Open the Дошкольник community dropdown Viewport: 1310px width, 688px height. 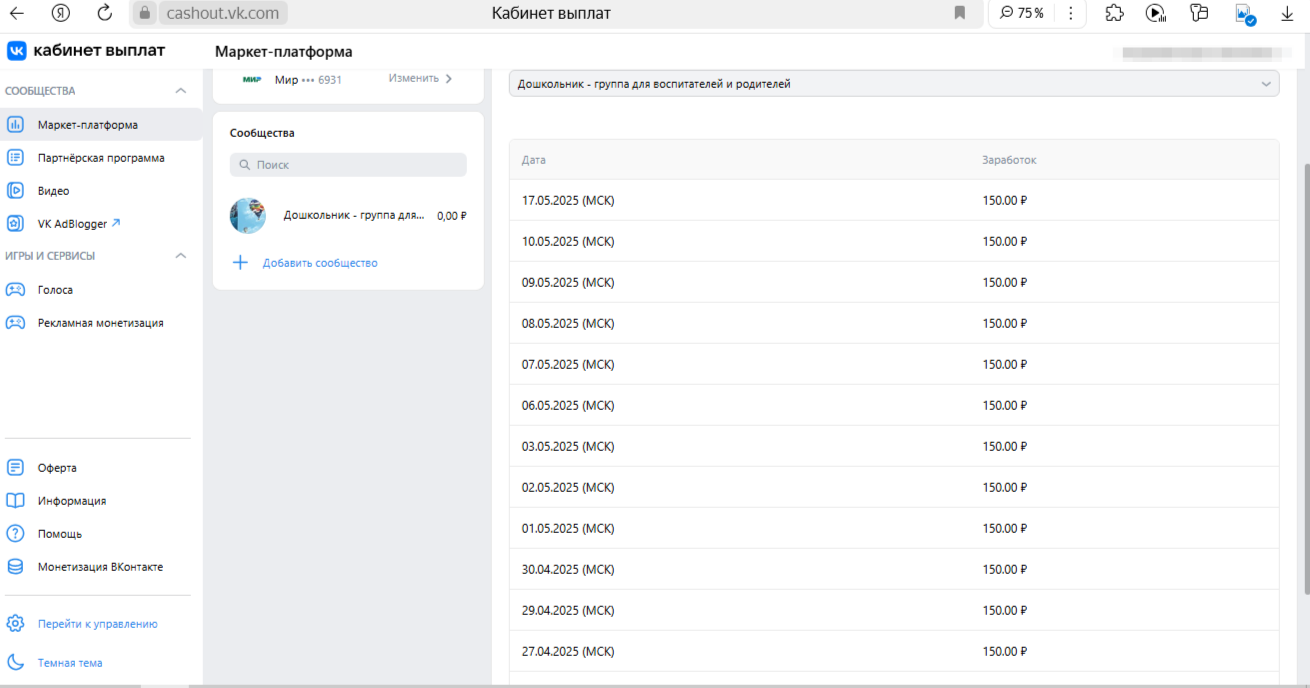894,84
